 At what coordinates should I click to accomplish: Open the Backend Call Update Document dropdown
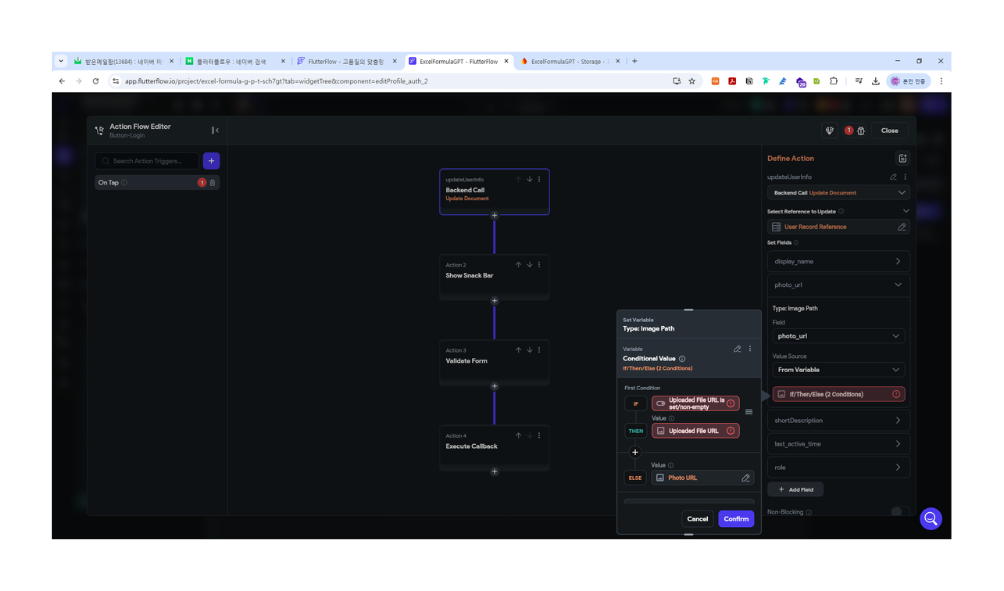(x=838, y=193)
